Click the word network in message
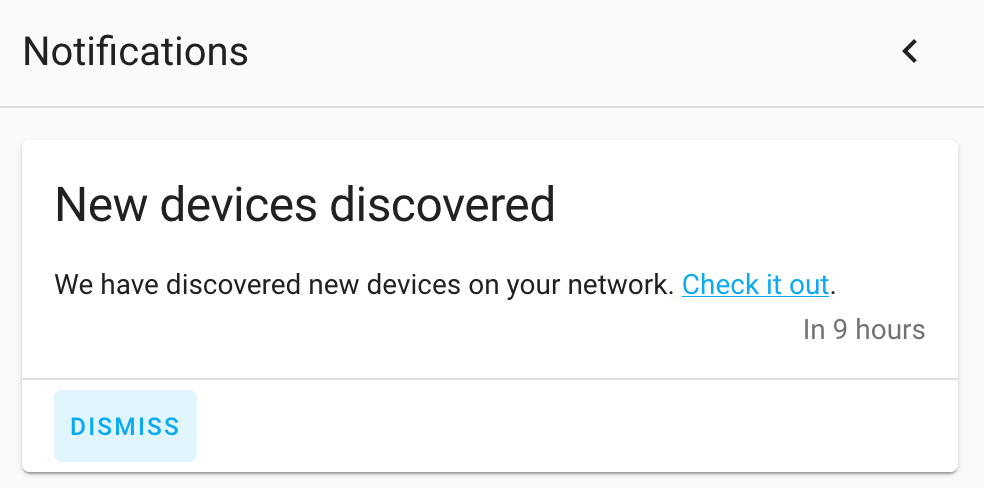 (x=621, y=285)
